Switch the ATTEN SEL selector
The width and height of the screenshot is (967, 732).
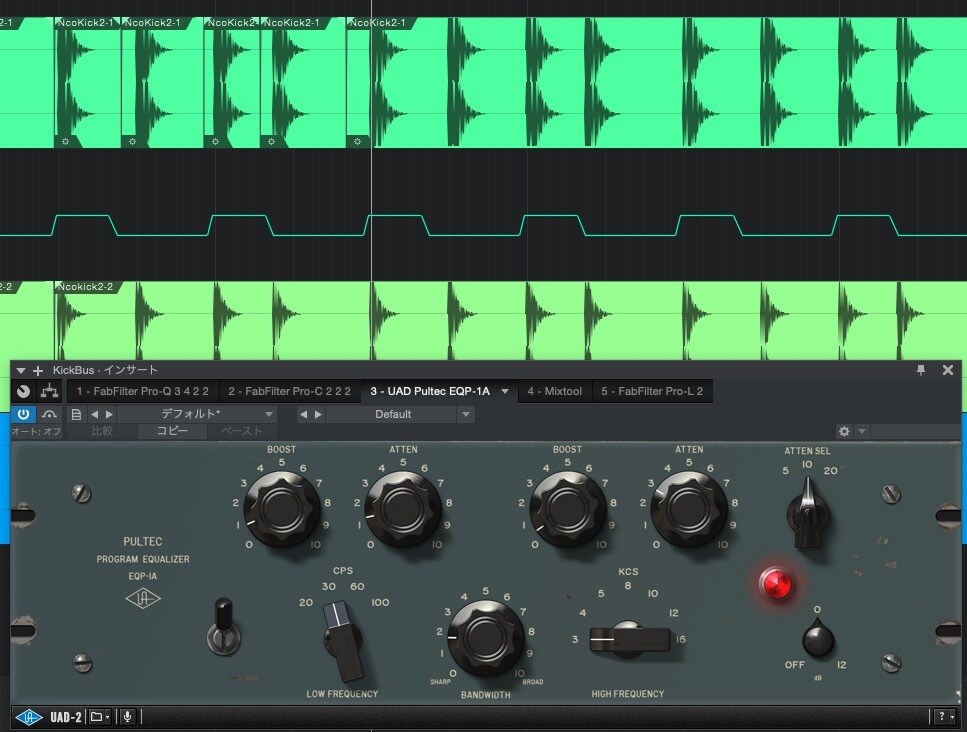(x=807, y=512)
